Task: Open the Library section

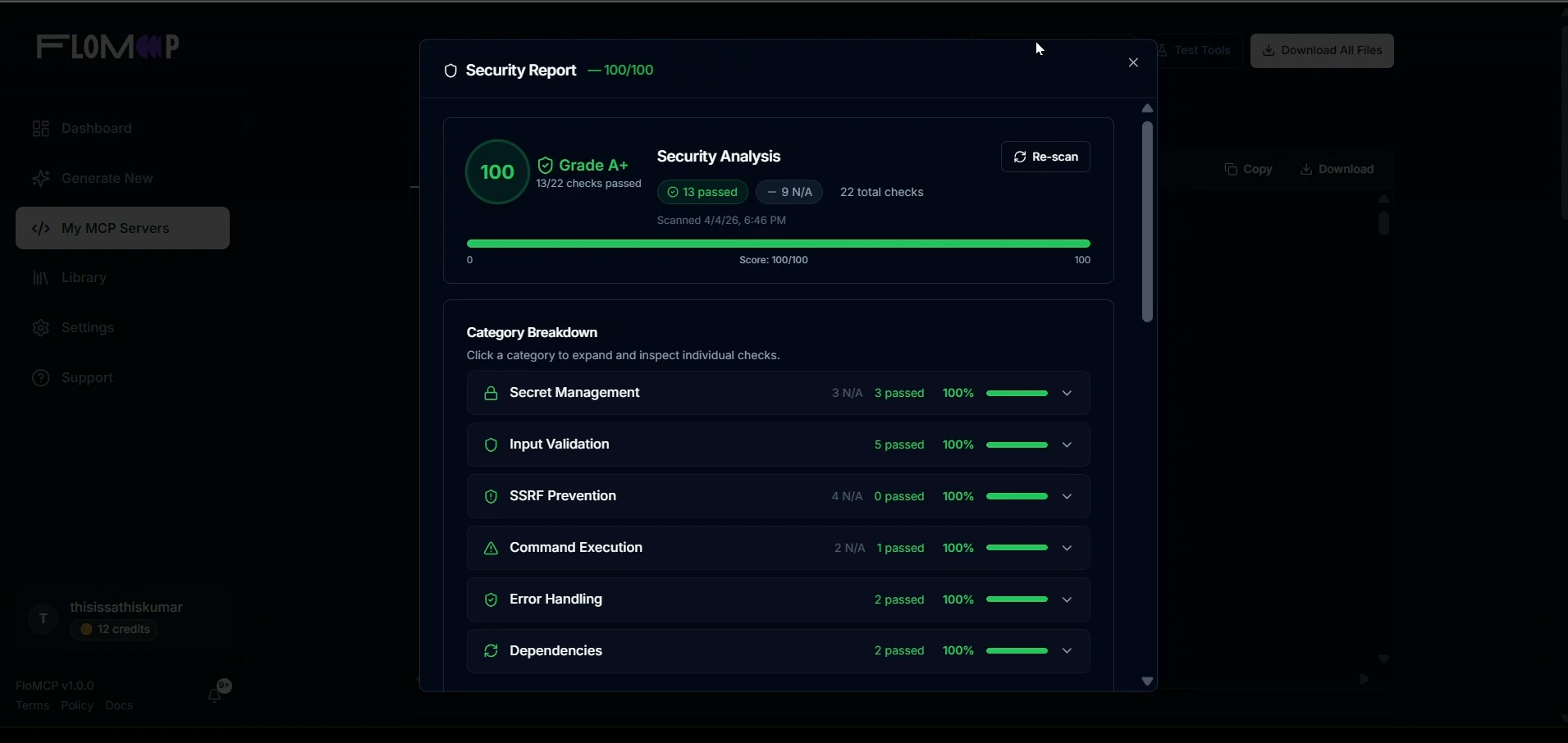Action: click(122, 278)
